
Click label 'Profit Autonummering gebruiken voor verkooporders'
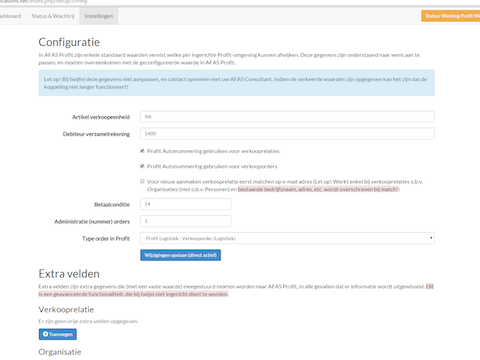point(212,166)
